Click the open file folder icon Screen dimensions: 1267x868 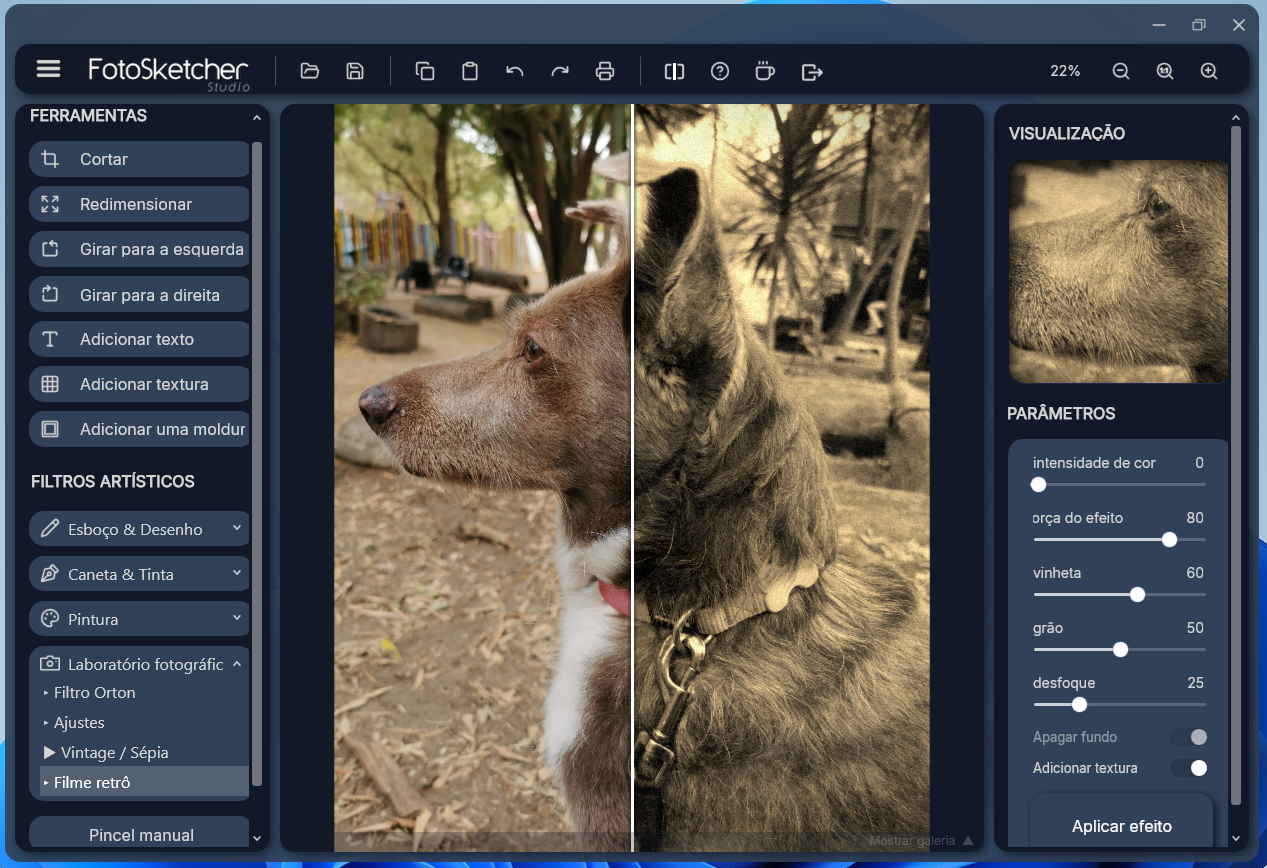[x=310, y=71]
